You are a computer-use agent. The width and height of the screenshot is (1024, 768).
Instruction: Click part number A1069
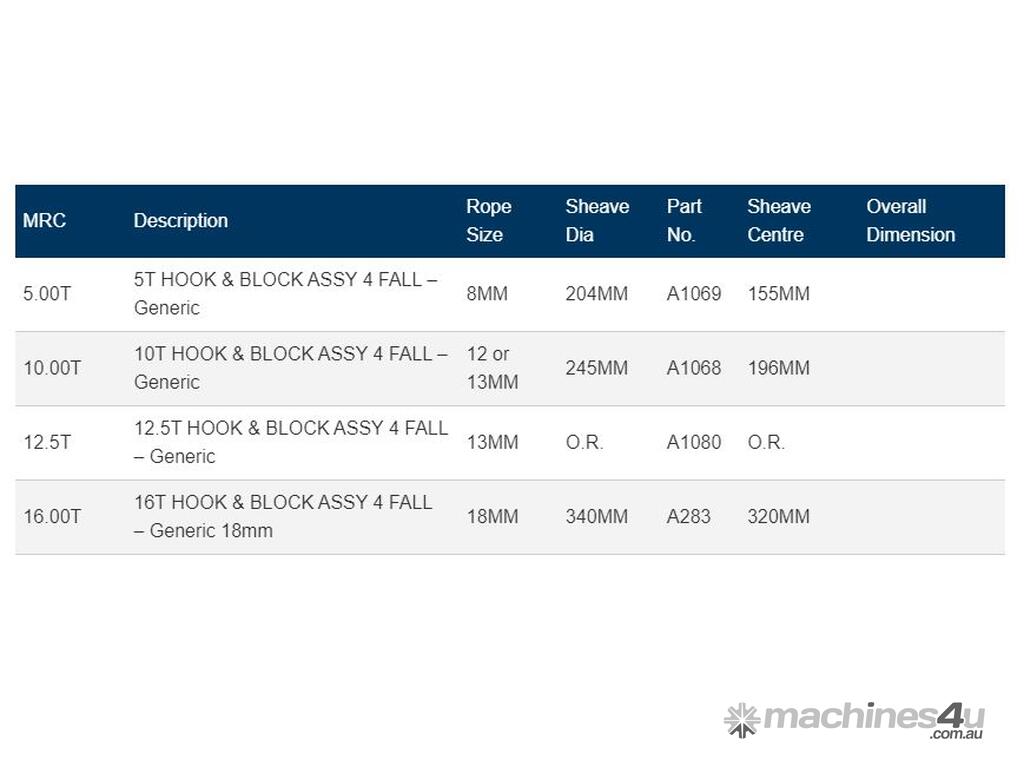tap(694, 294)
